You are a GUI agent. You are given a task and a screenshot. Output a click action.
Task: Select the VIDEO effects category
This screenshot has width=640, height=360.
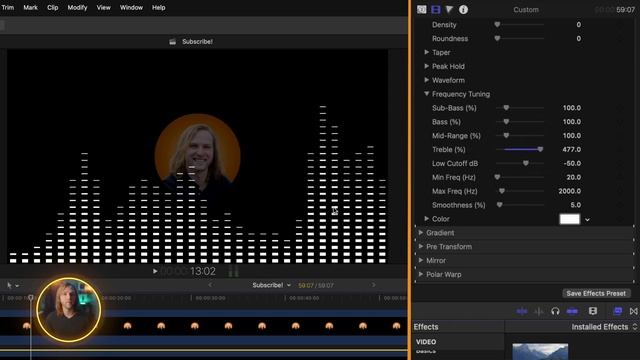click(426, 342)
